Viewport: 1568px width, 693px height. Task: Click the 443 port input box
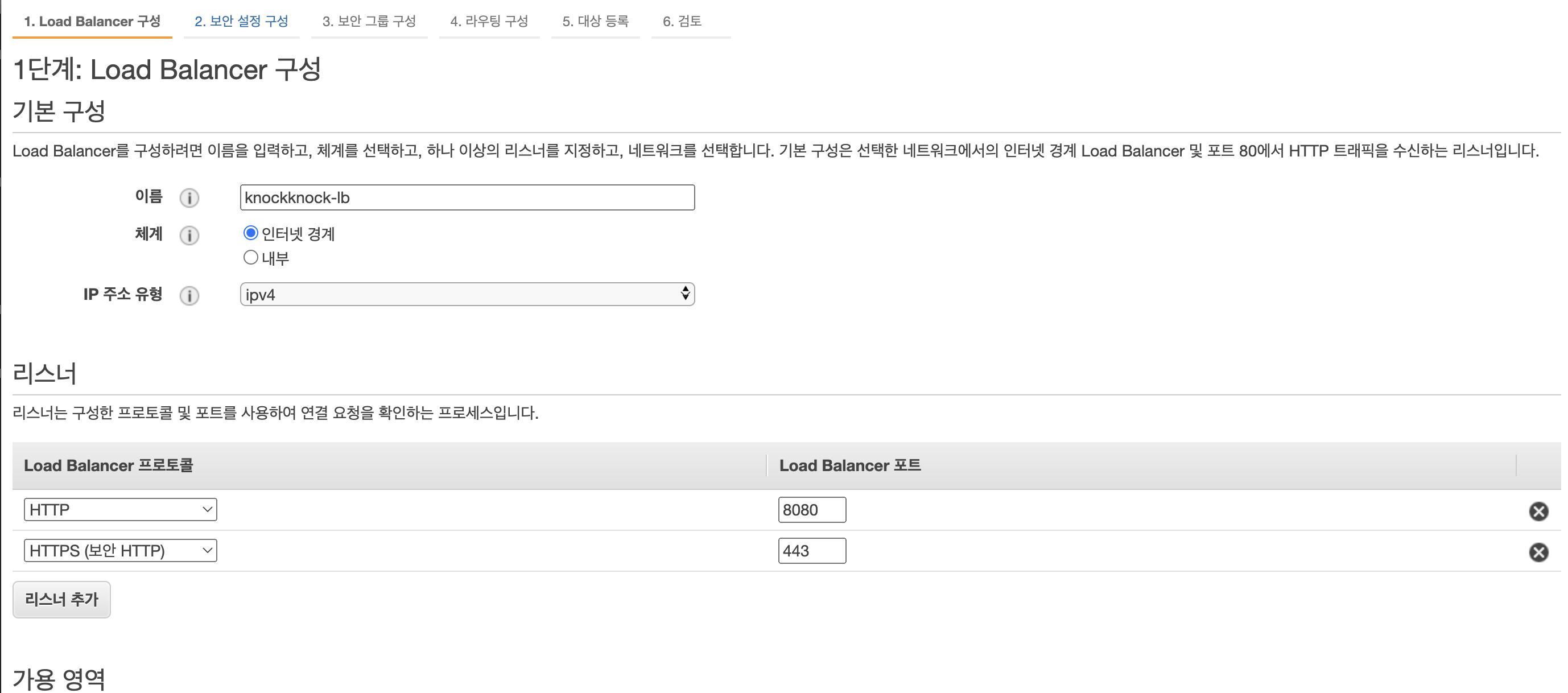(811, 551)
